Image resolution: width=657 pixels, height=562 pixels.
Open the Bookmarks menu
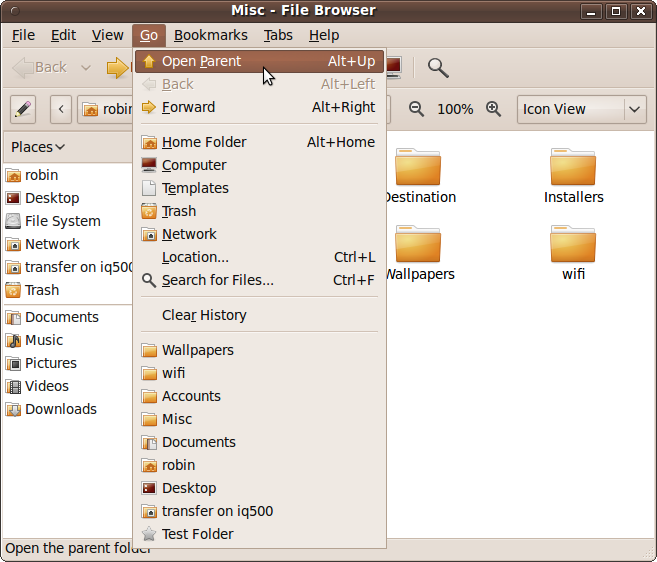click(x=211, y=35)
